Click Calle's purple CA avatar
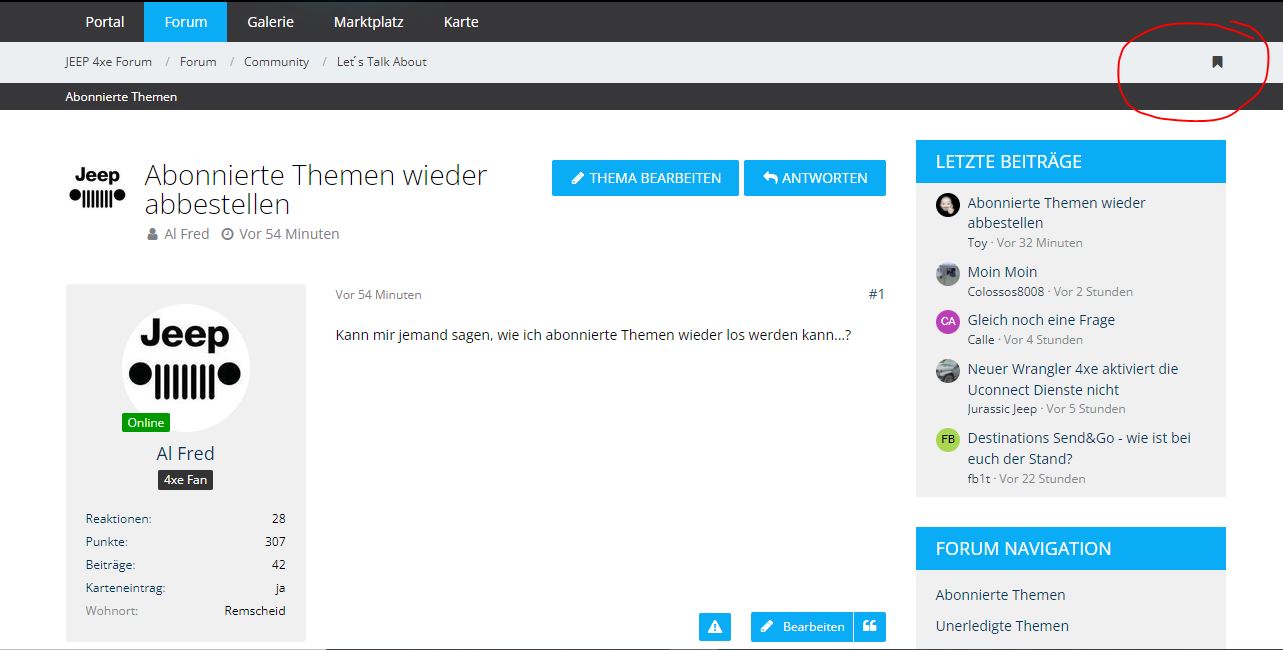This screenshot has width=1283, height=650. tap(947, 322)
